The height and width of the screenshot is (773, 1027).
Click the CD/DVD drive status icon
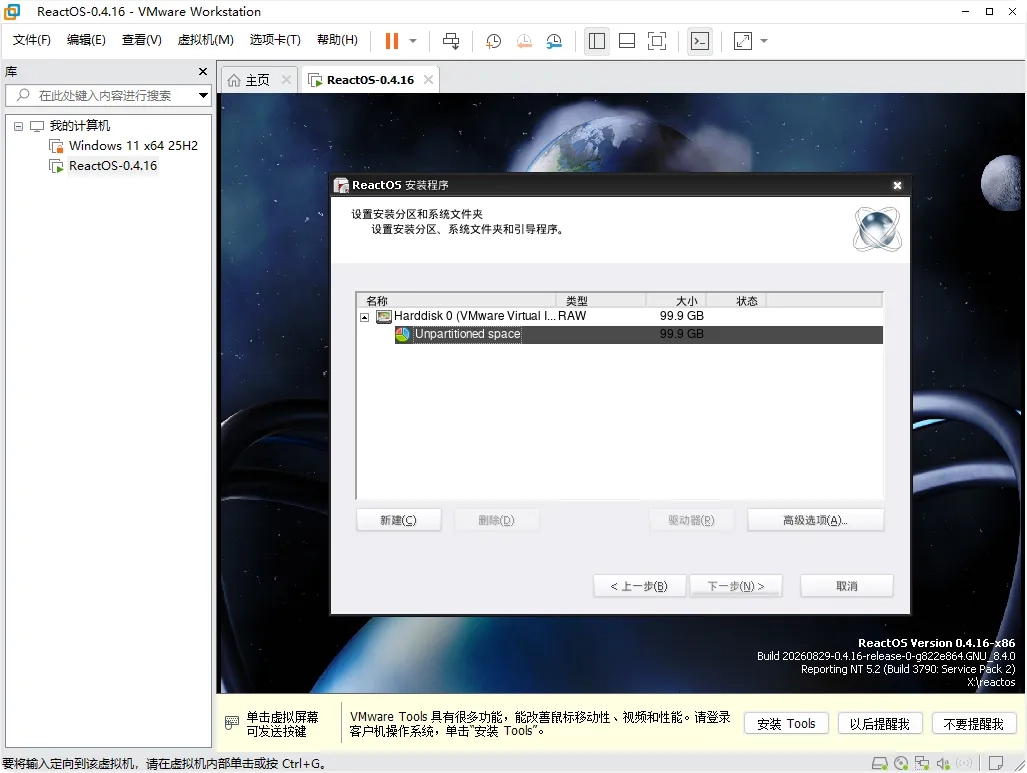click(x=901, y=763)
